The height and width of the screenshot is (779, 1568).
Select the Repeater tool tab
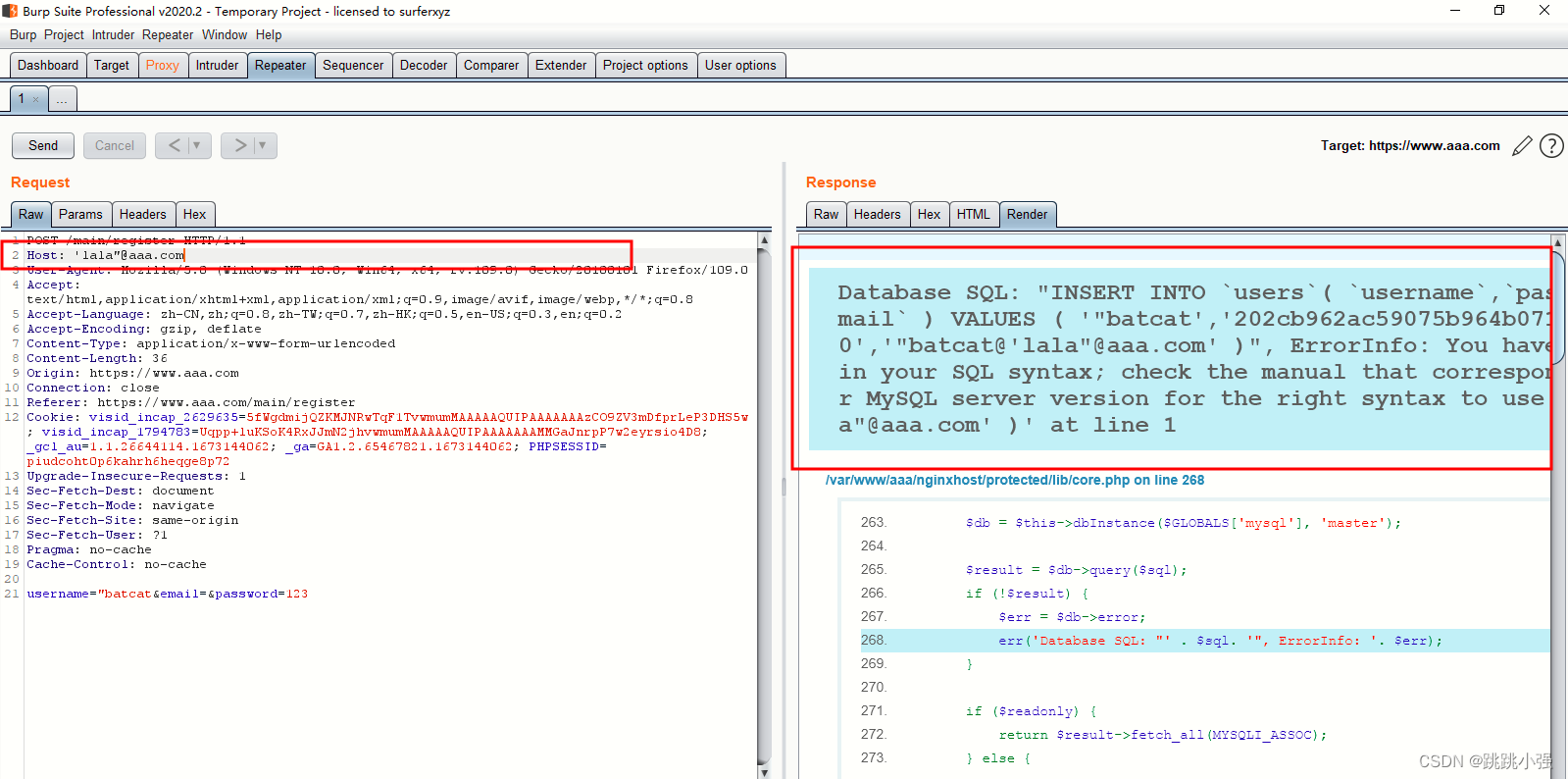coord(280,65)
